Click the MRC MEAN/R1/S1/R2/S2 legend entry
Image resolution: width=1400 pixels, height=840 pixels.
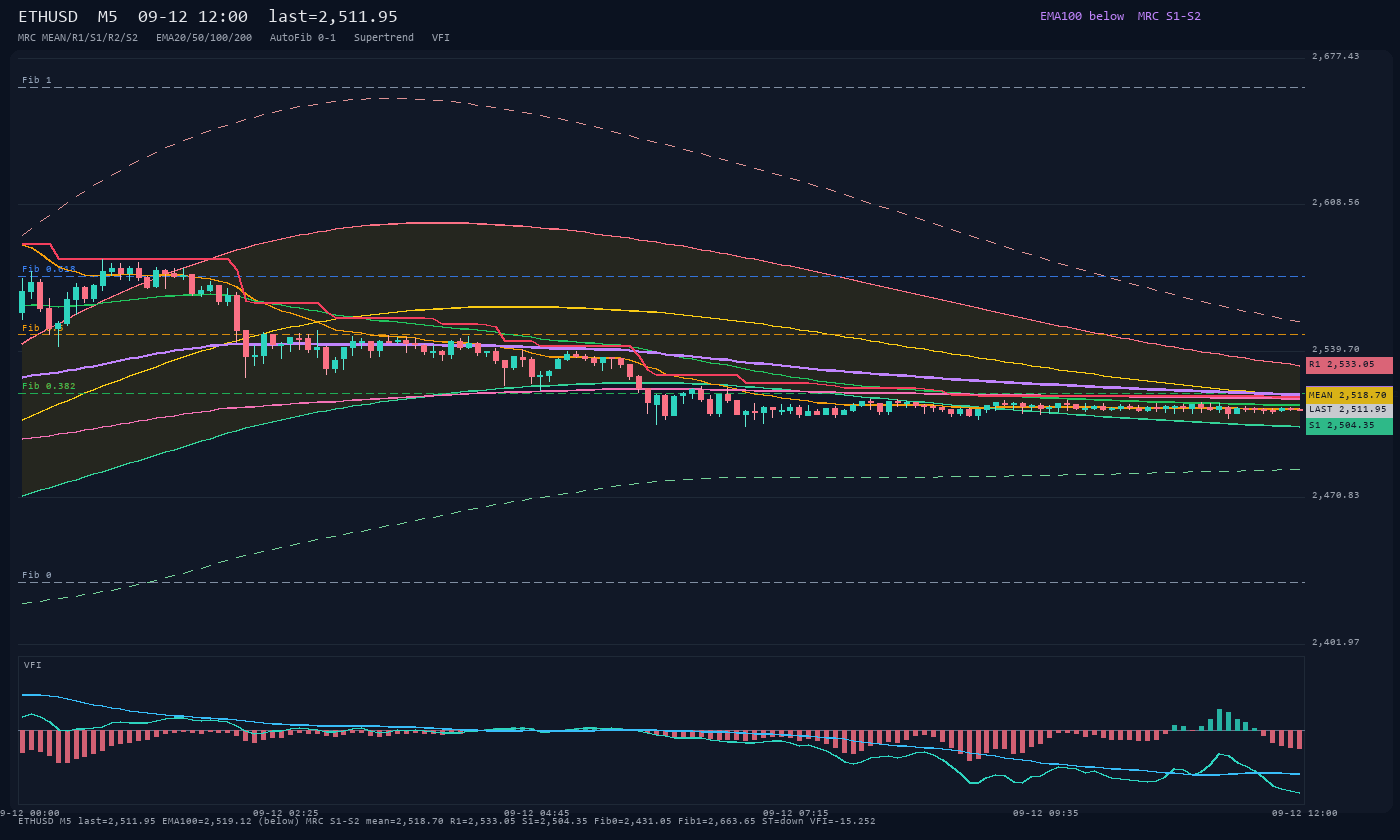pyautogui.click(x=78, y=38)
